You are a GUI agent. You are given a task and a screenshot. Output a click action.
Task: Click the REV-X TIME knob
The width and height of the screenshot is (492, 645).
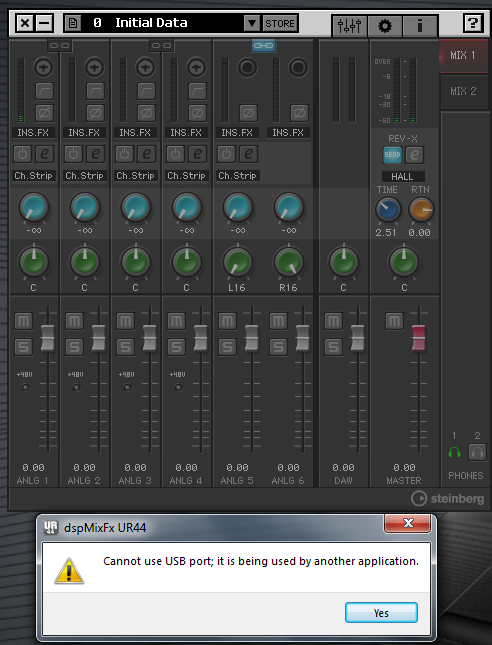pyautogui.click(x=388, y=209)
